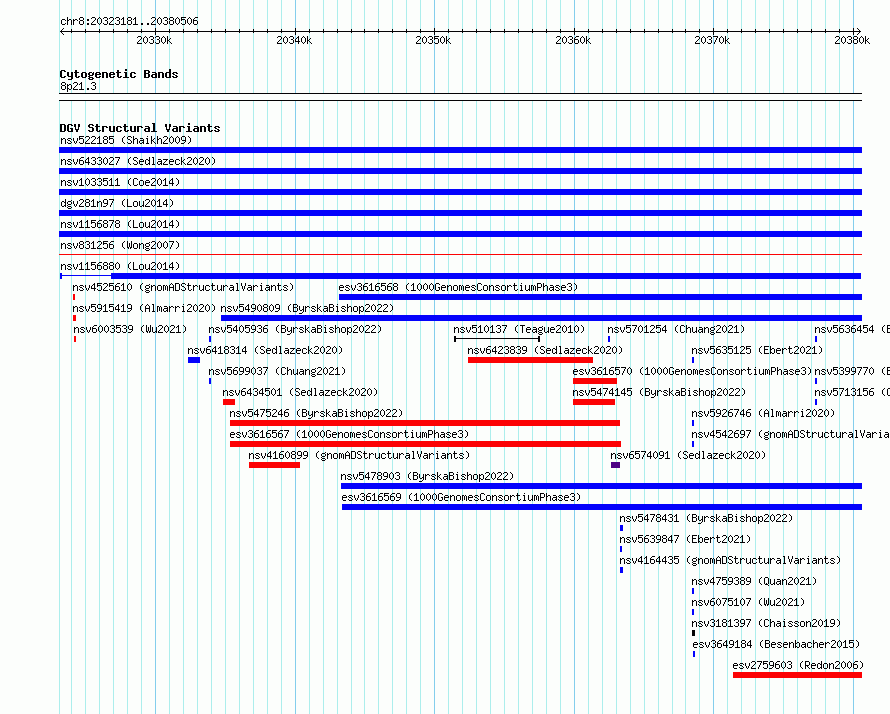Select nsv5405936 (ByrskaBishop2022) label
Screen dimensions: 890x714
coord(295,329)
